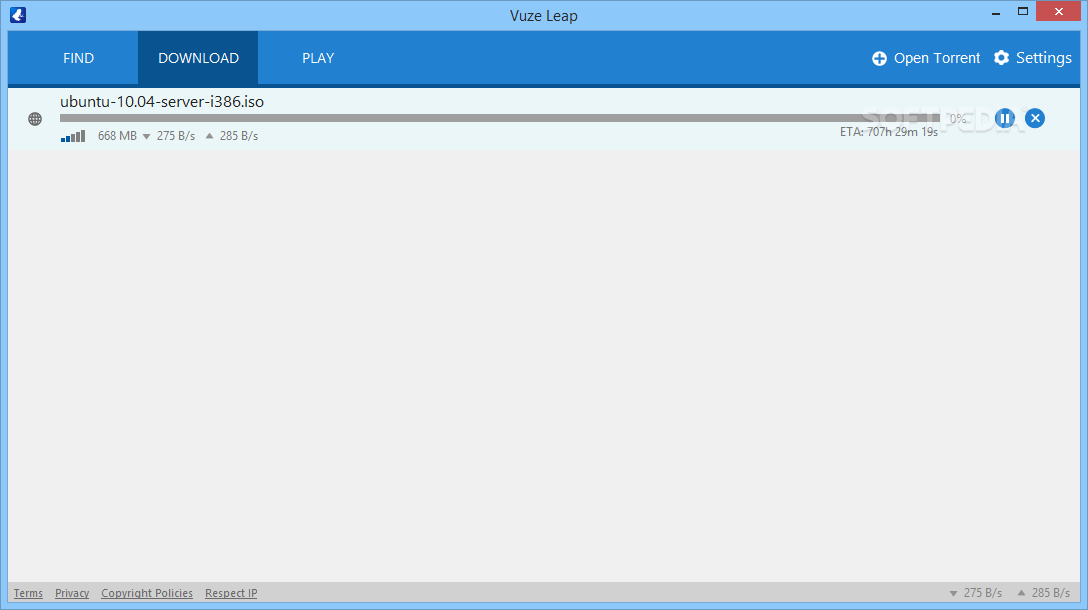Click the ETA: 707h 29m 19s text

click(x=889, y=132)
